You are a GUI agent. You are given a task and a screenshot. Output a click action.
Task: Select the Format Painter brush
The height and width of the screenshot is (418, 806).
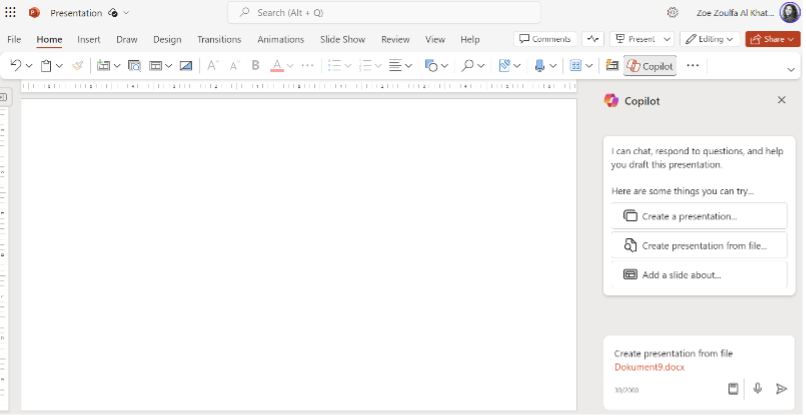(x=78, y=65)
